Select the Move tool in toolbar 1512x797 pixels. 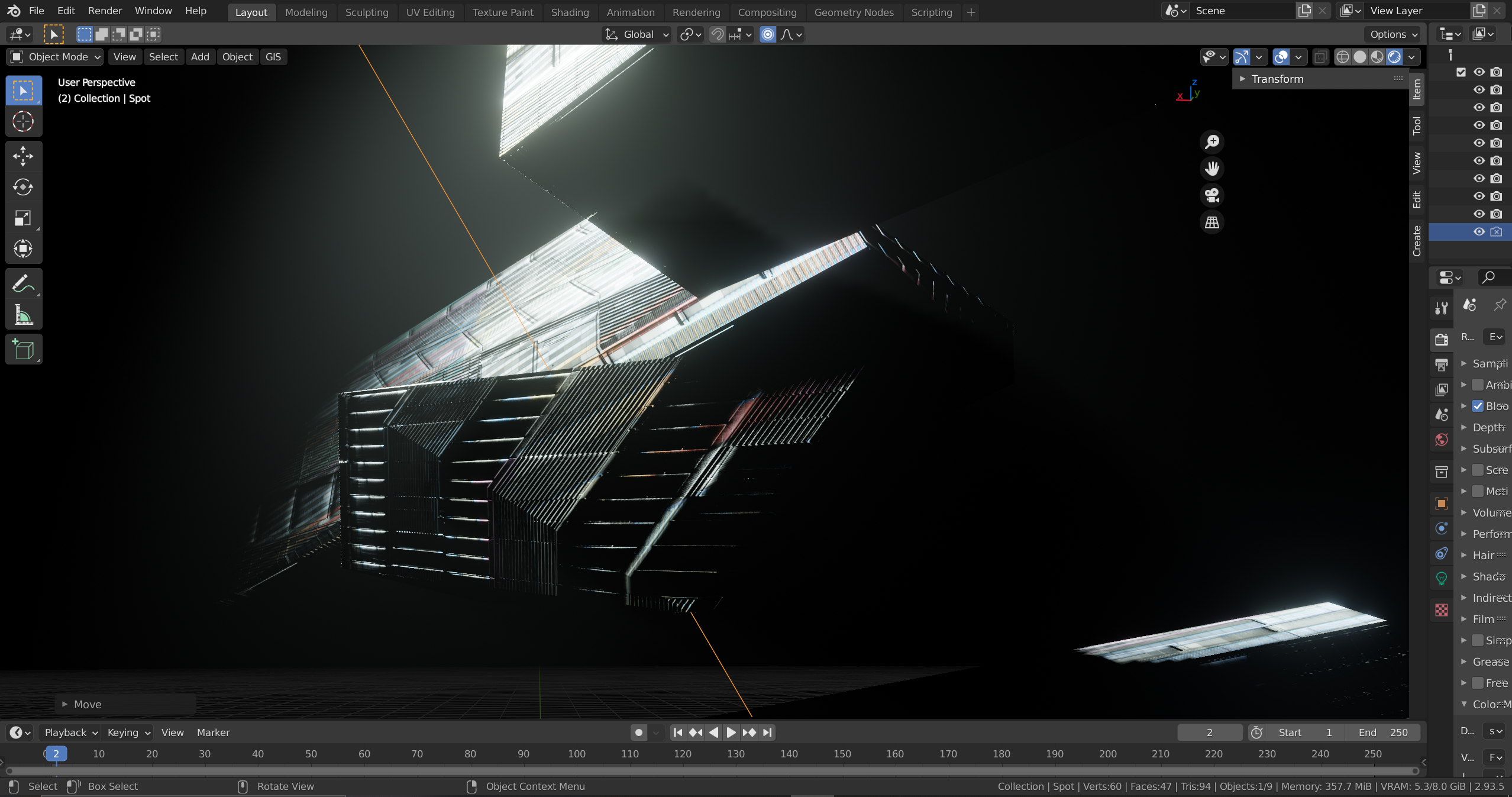click(x=23, y=156)
